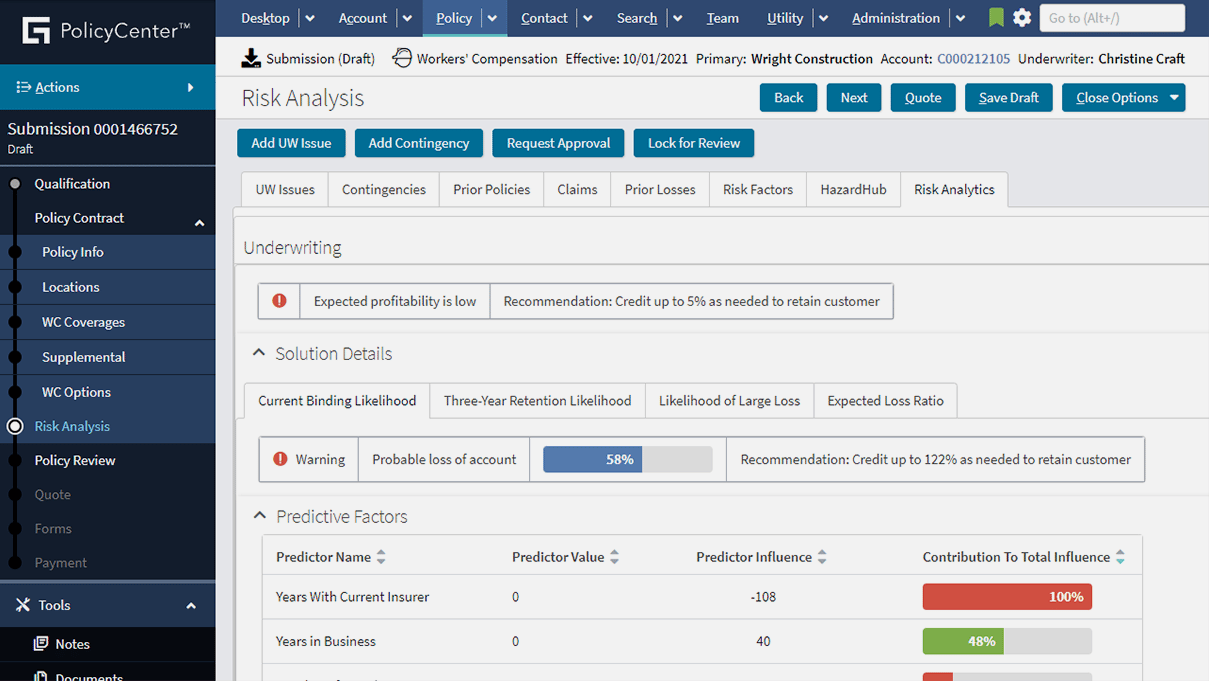Screen dimensions: 1209x681
Task: Open the HazardHub tab
Action: click(853, 189)
